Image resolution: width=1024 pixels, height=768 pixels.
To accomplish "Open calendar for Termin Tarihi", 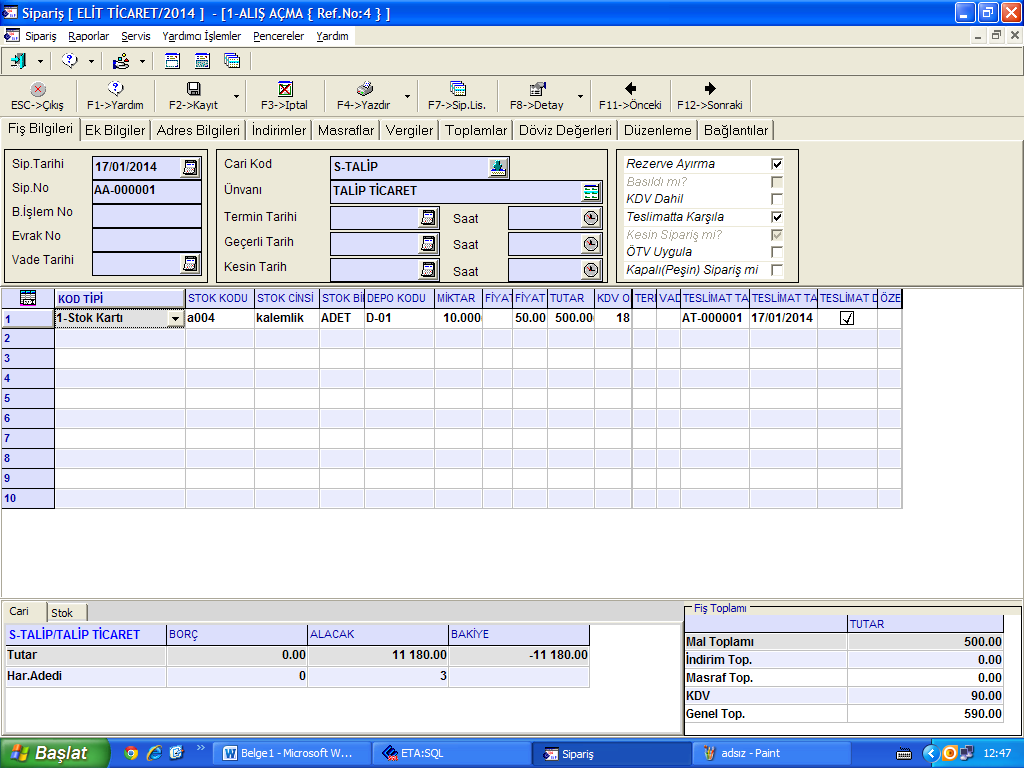I will (x=428, y=218).
